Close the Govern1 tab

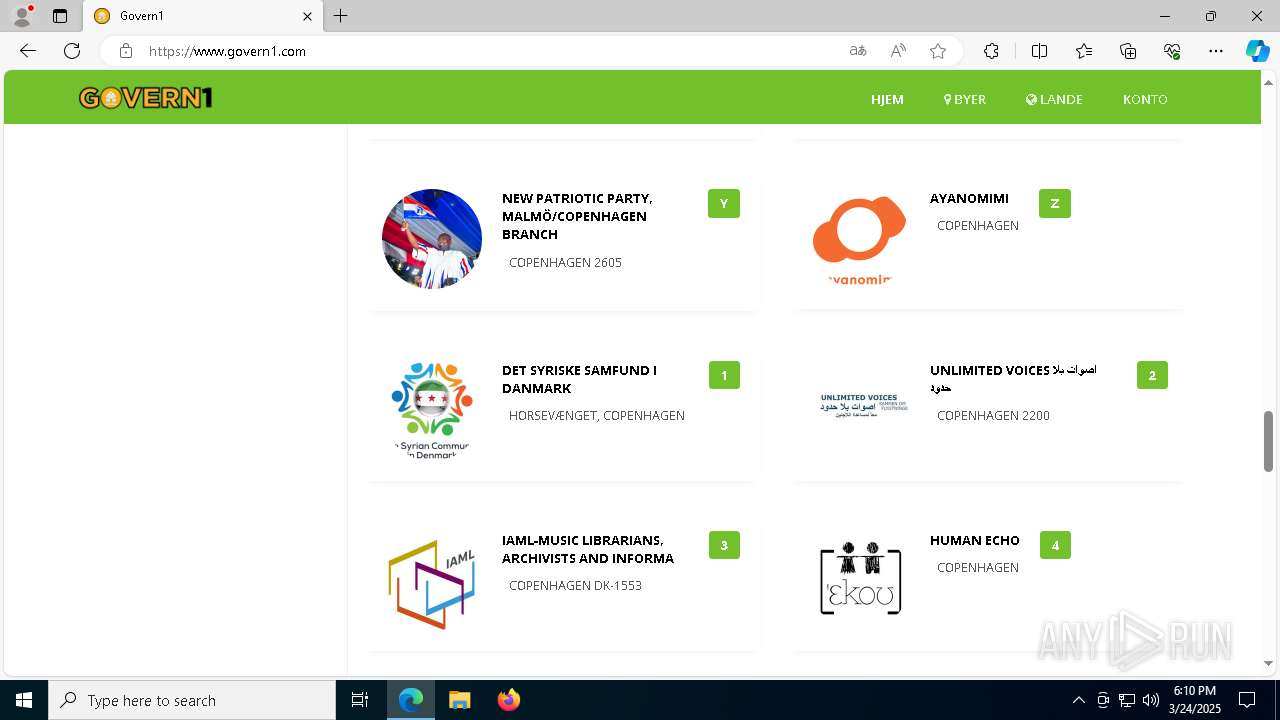[307, 16]
